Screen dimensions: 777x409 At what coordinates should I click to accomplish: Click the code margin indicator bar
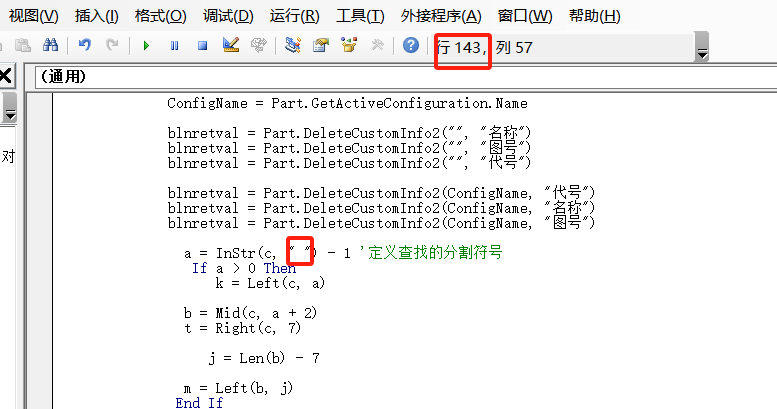(x=39, y=251)
